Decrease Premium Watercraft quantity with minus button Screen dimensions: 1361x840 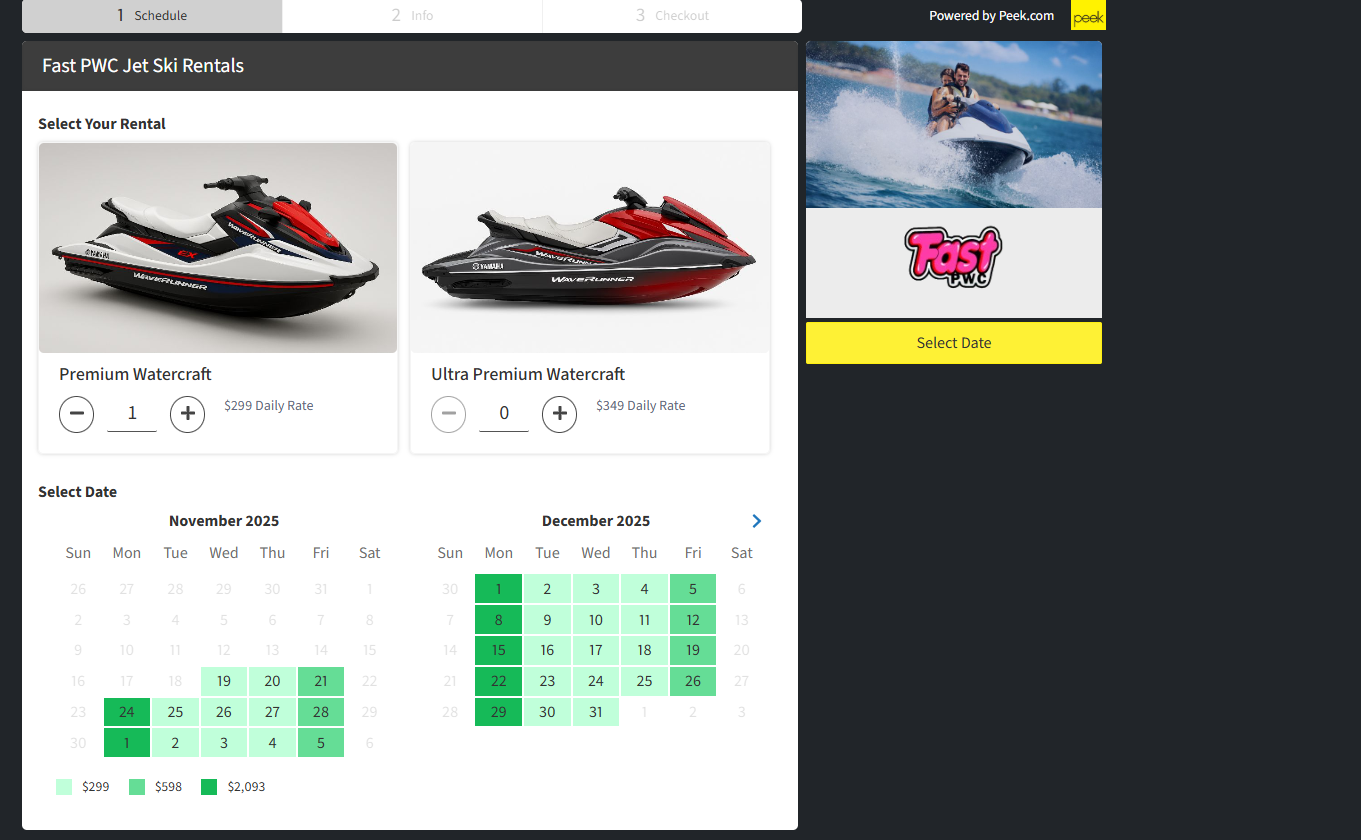click(x=76, y=414)
